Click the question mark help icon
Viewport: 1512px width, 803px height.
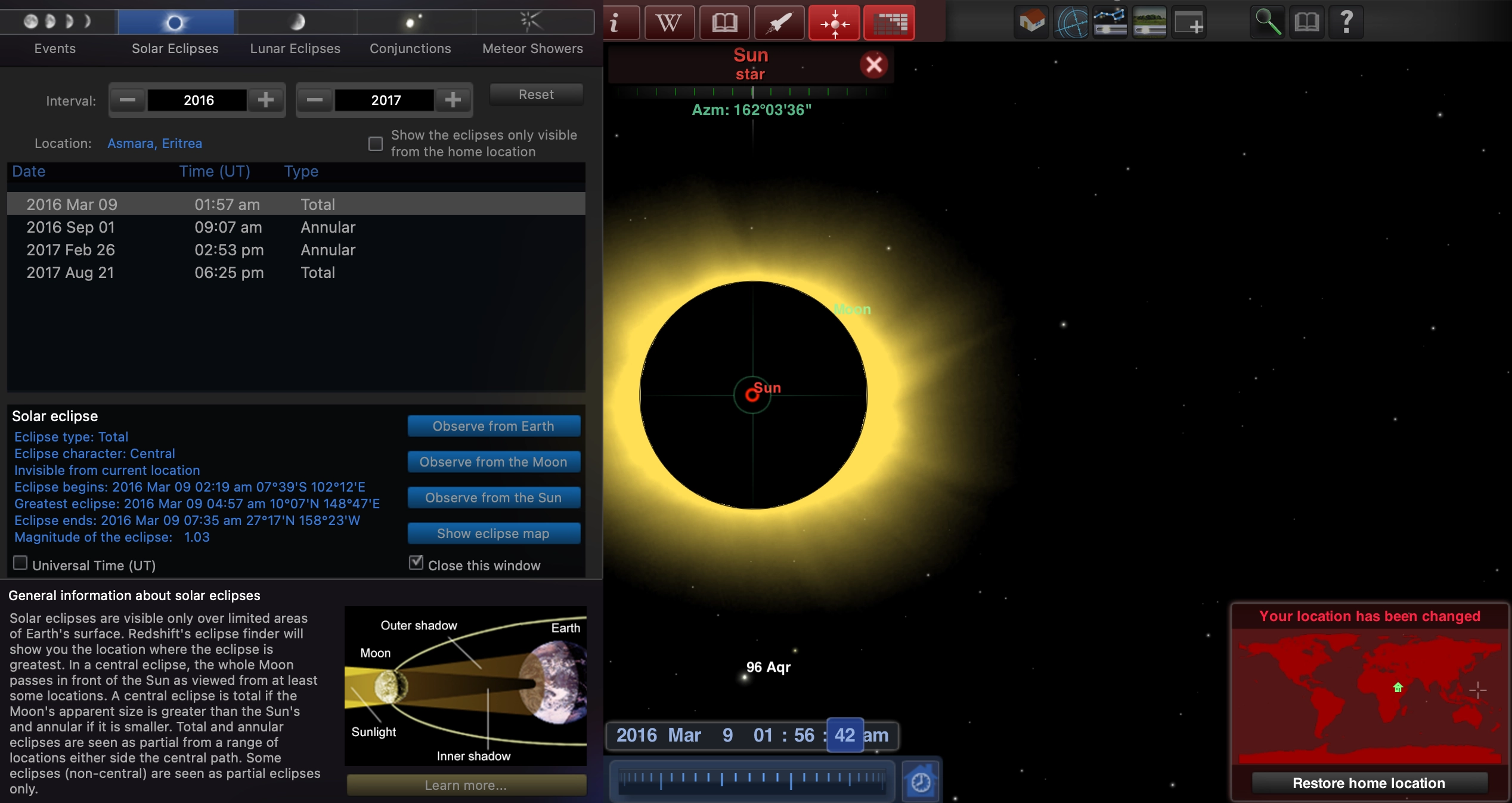[x=1346, y=23]
